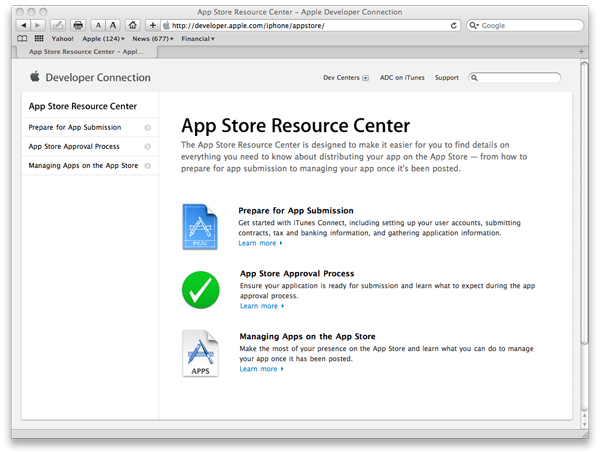Click the Apple favicon in the address bar

click(166, 26)
